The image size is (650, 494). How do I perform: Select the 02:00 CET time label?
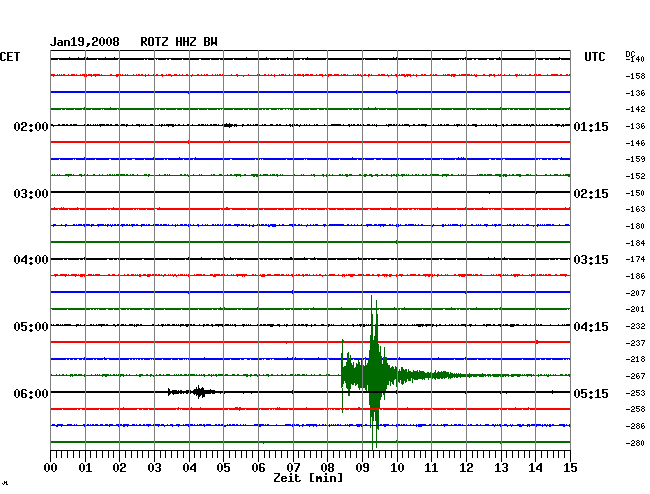pyautogui.click(x=31, y=126)
